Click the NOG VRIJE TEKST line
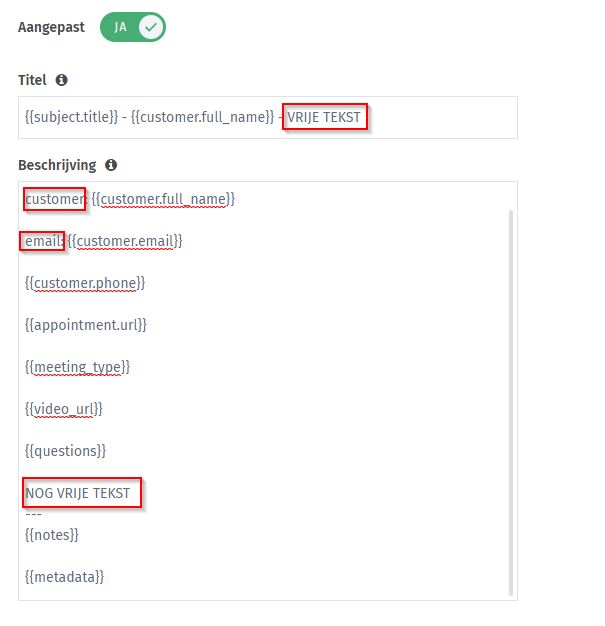 [x=77, y=493]
